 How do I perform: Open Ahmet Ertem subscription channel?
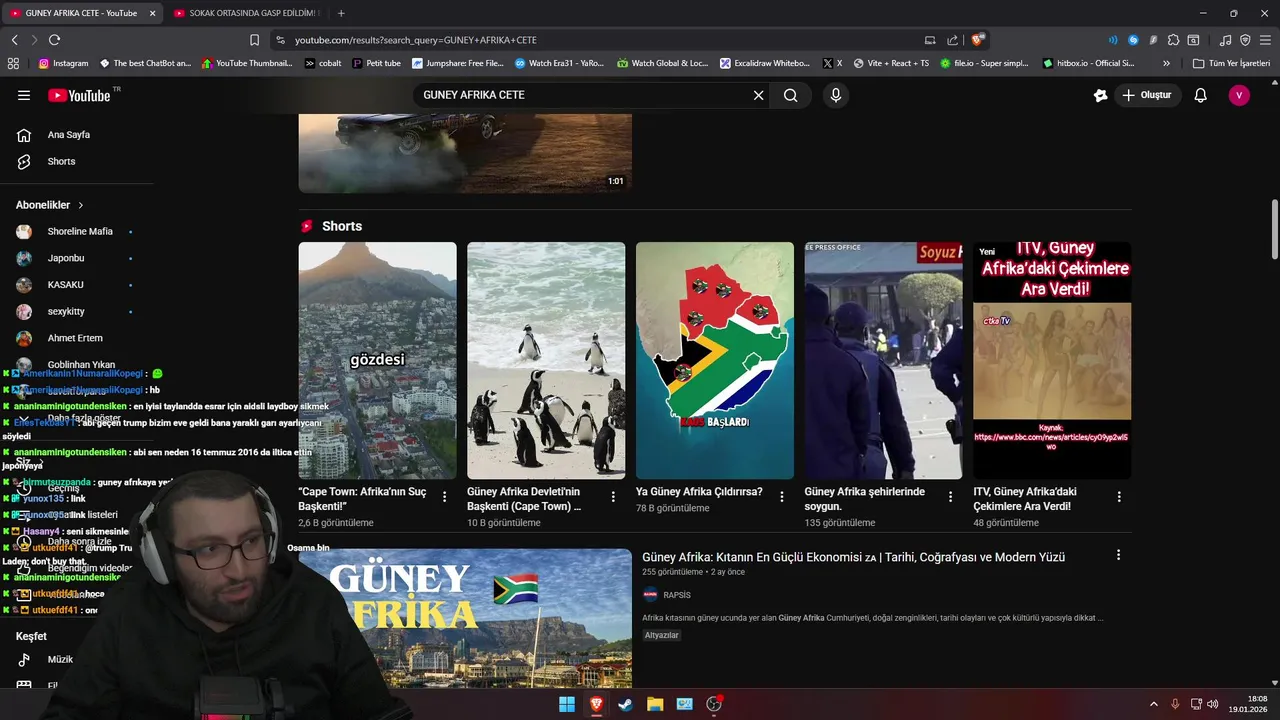[77, 338]
